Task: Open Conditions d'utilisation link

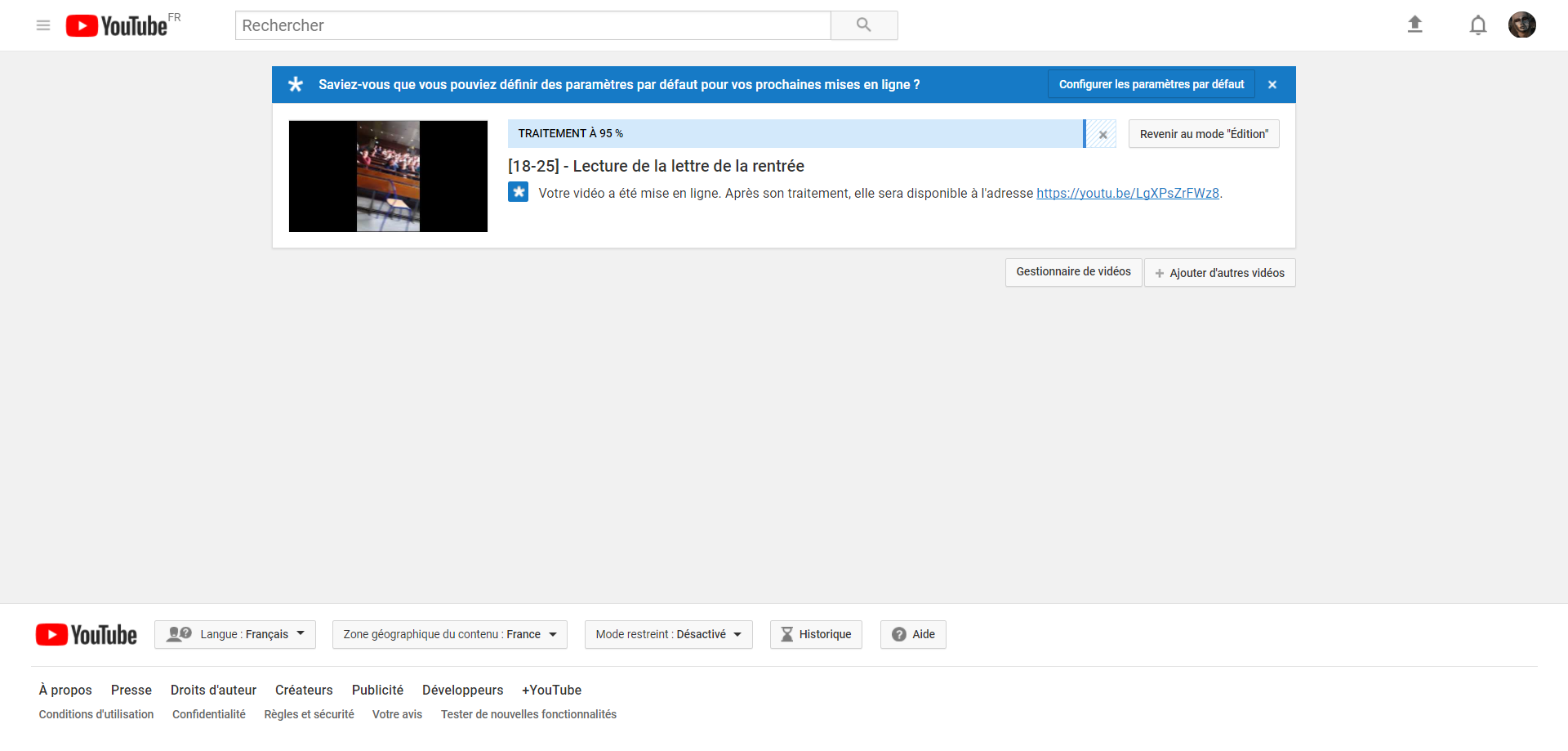Action: 96,715
